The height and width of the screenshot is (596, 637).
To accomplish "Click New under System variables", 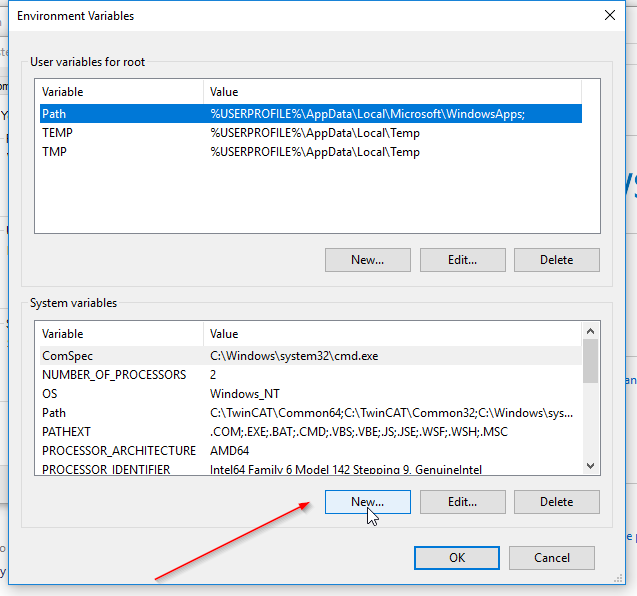I will (368, 502).
